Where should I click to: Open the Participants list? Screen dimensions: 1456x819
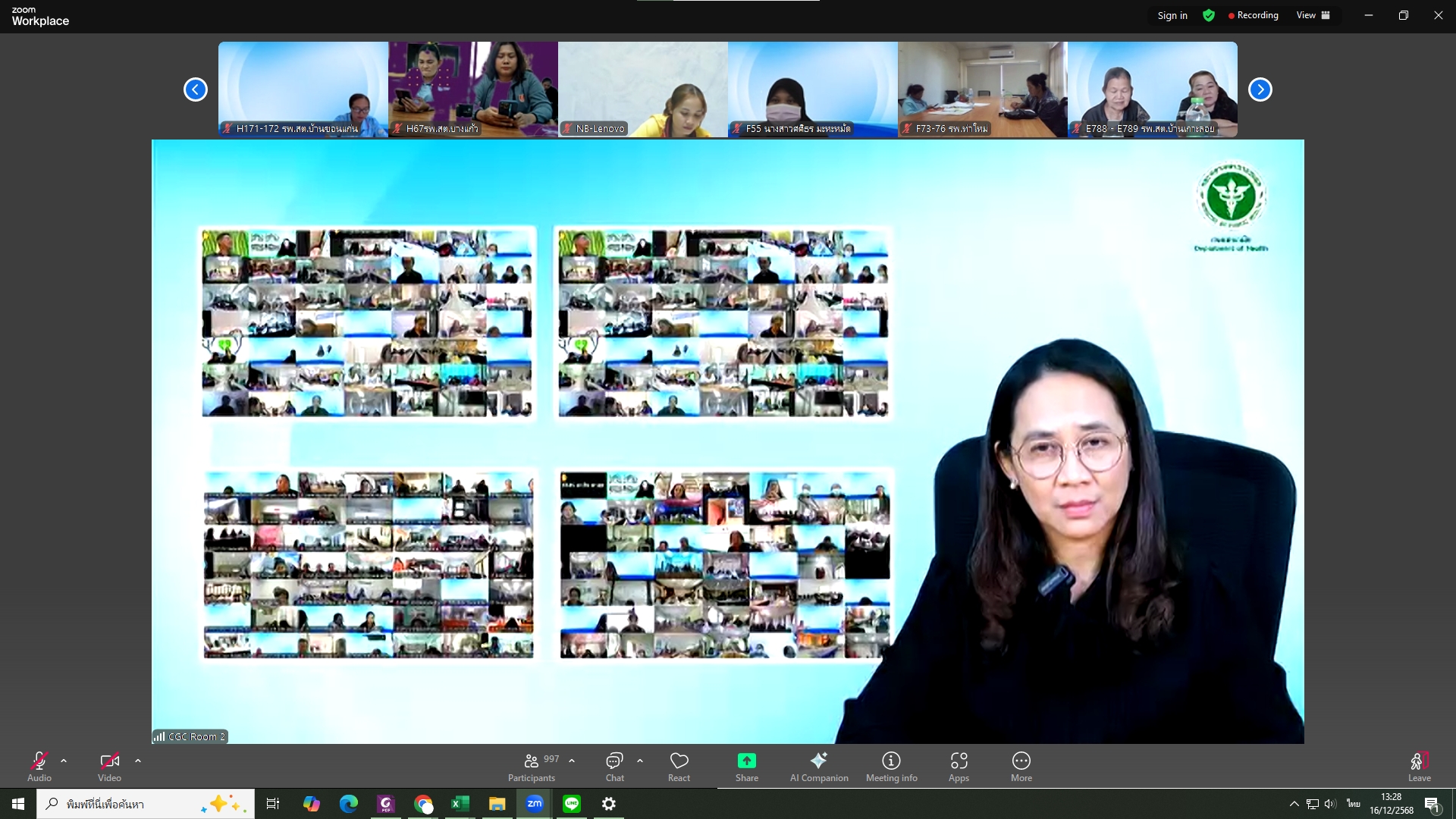click(x=532, y=766)
